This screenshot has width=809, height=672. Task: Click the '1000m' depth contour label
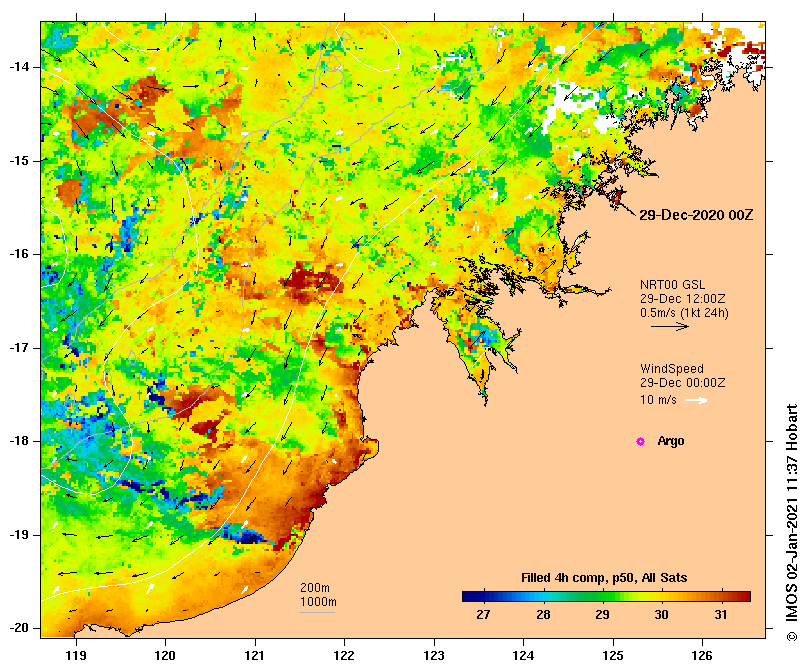pos(318,602)
